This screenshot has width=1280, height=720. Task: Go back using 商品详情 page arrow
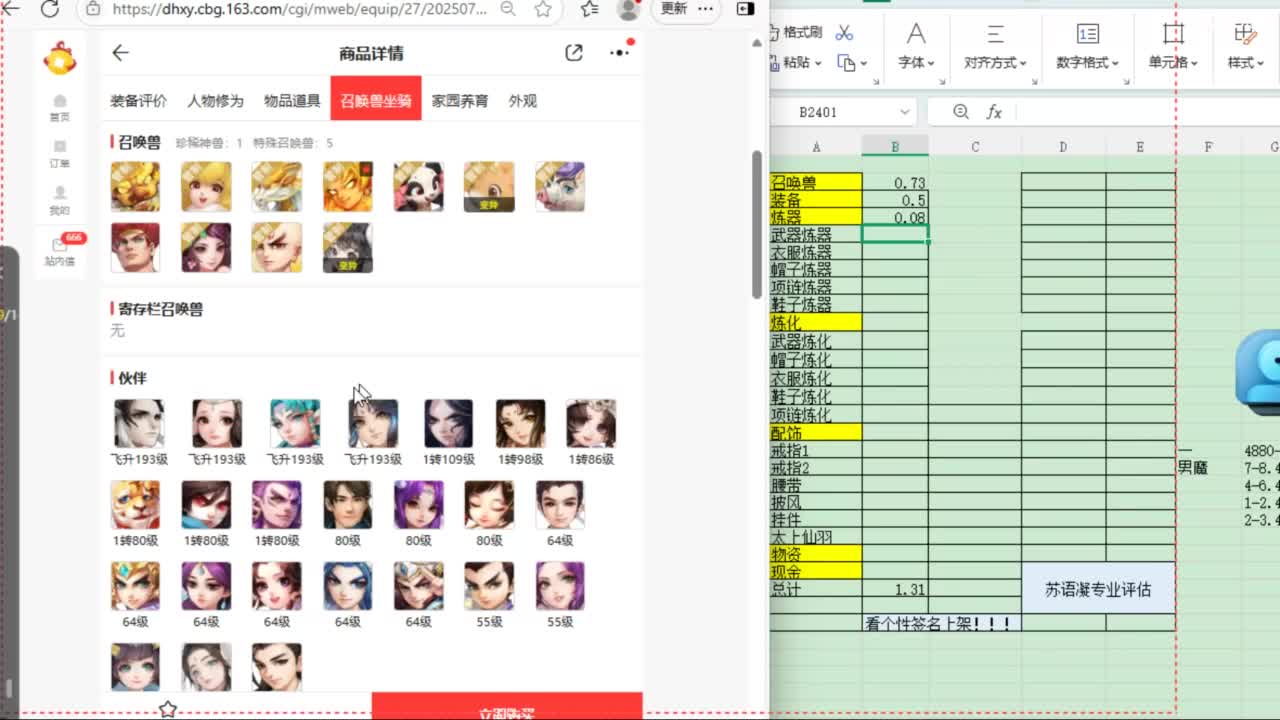[120, 53]
